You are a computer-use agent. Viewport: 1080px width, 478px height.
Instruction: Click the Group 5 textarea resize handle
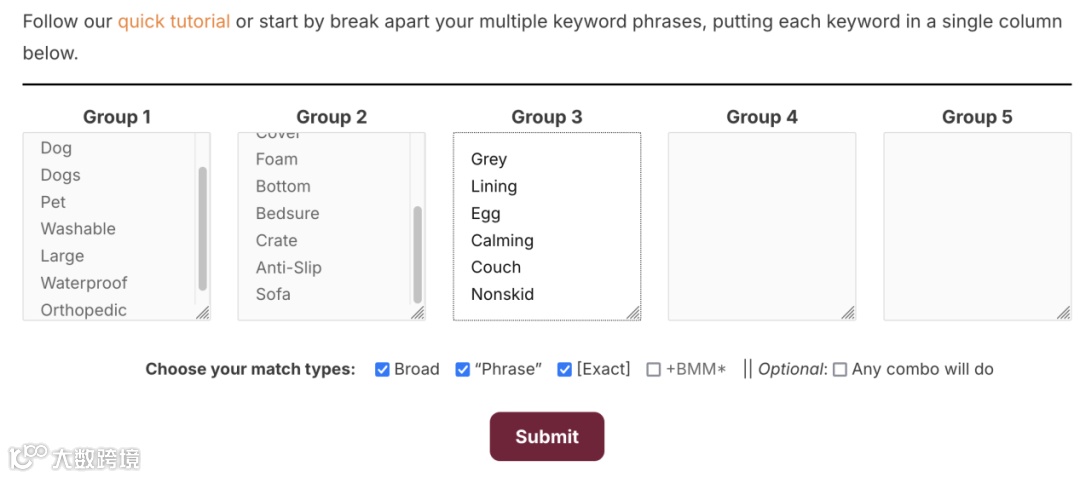(x=1063, y=313)
